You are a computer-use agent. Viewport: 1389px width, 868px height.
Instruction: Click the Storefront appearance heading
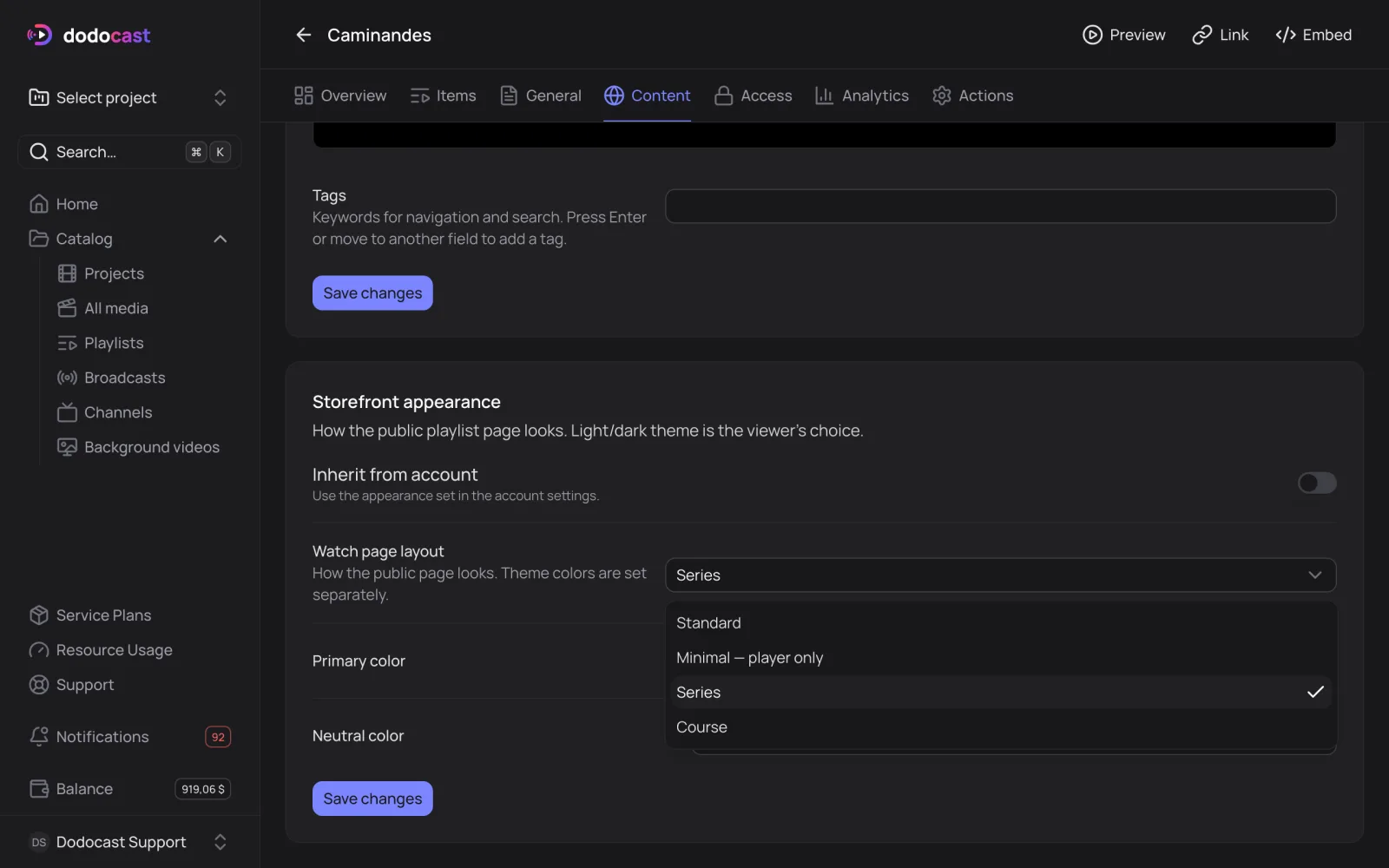click(x=406, y=402)
